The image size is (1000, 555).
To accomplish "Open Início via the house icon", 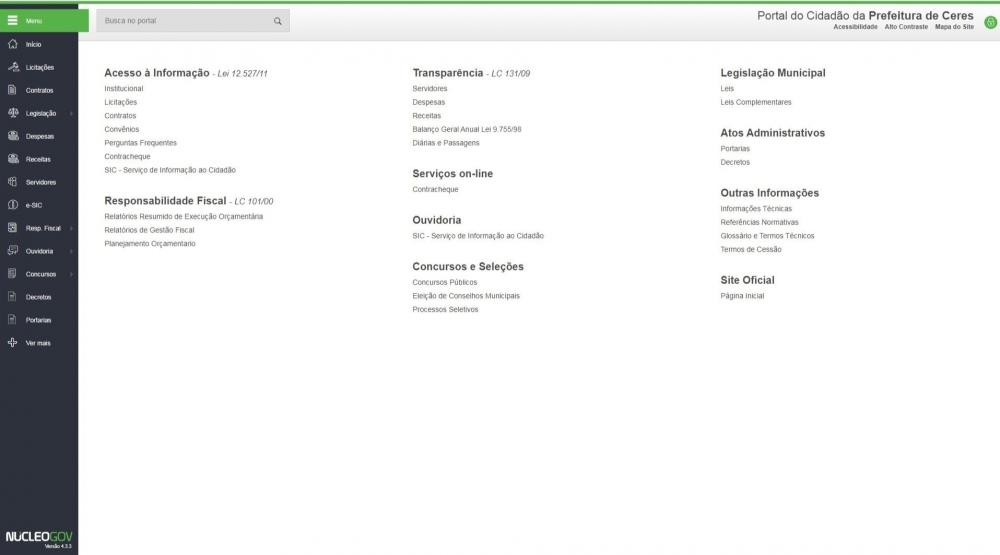I will tap(12, 44).
